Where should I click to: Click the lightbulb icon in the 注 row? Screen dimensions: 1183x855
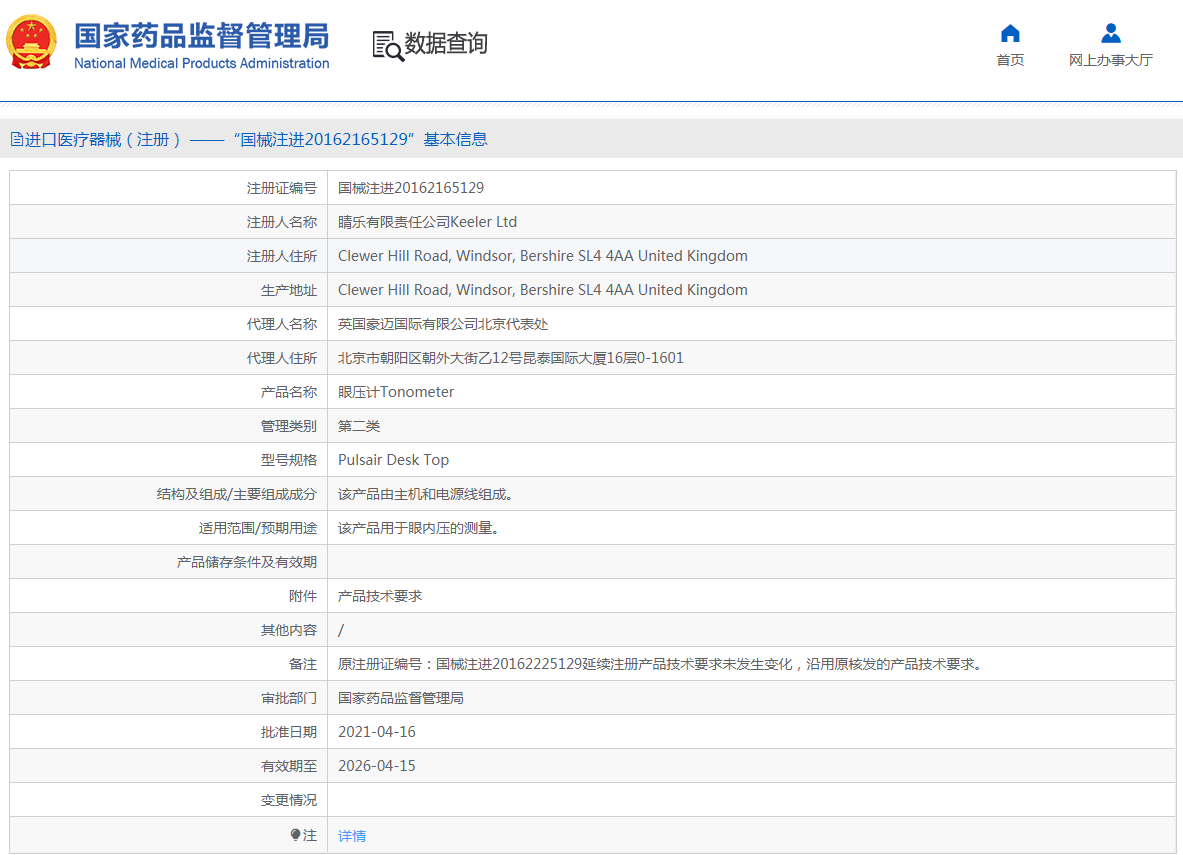[295, 835]
